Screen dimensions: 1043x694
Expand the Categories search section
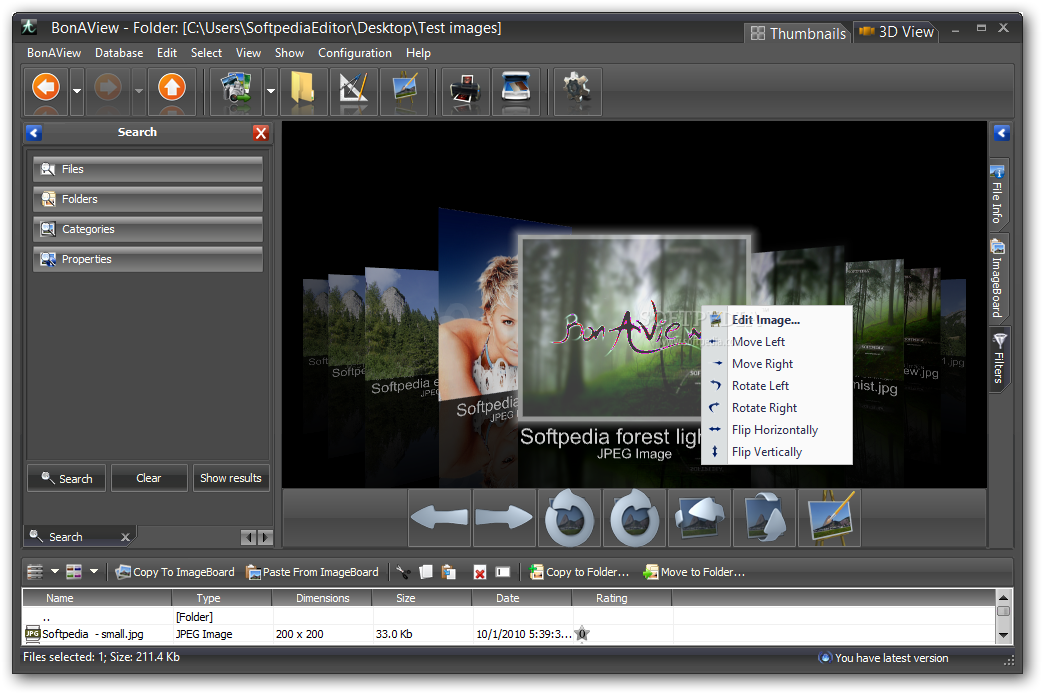(x=148, y=230)
